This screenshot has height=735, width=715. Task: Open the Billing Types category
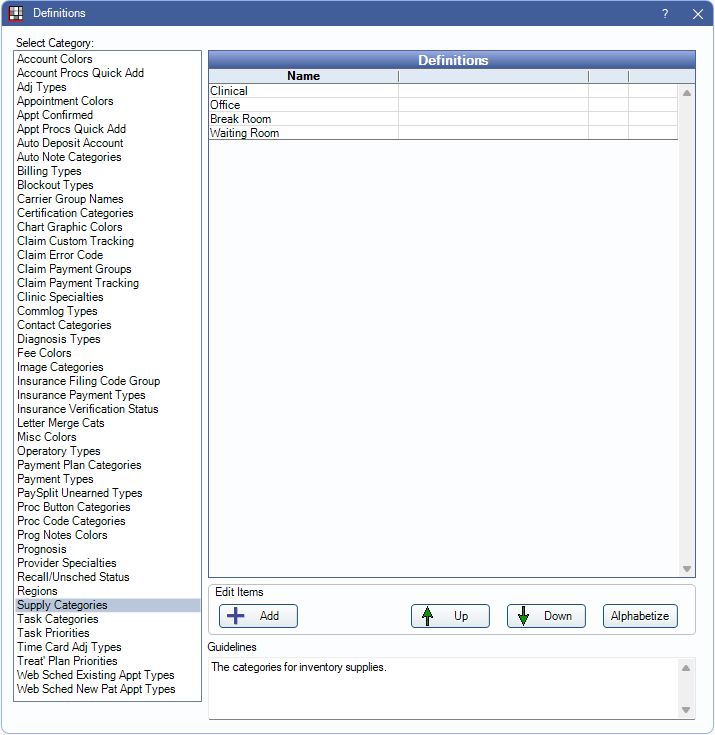[x=49, y=171]
